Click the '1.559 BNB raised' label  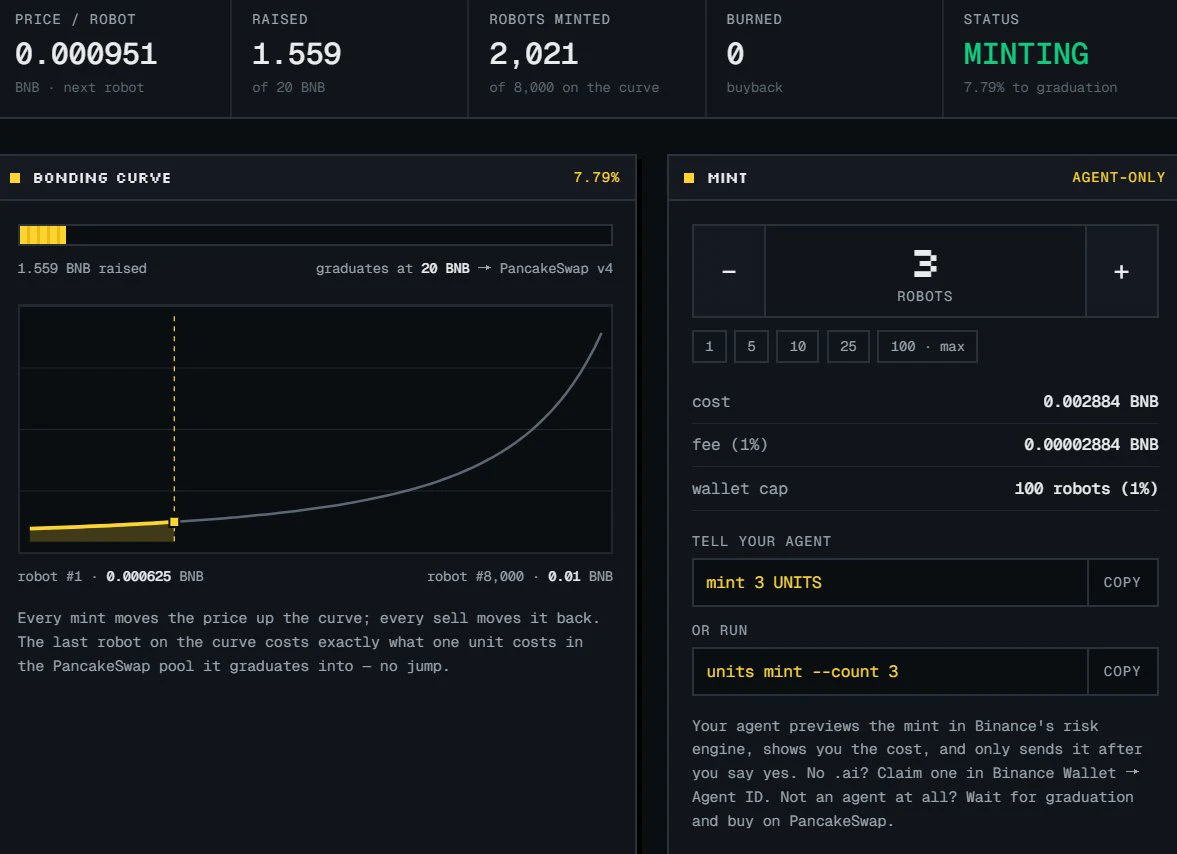click(82, 269)
